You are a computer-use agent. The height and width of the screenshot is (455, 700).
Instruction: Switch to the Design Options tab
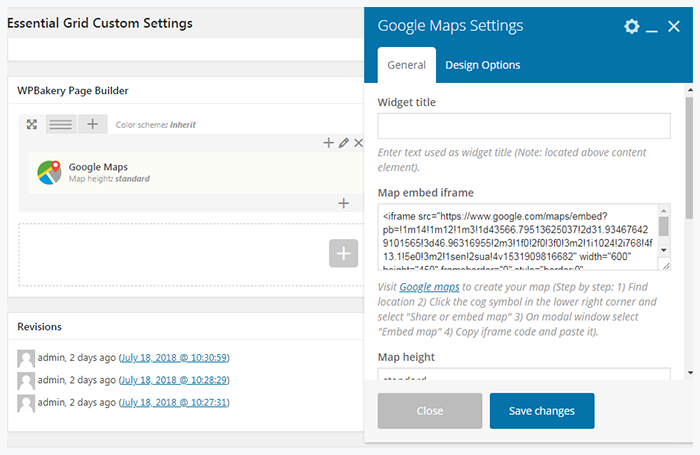[482, 65]
